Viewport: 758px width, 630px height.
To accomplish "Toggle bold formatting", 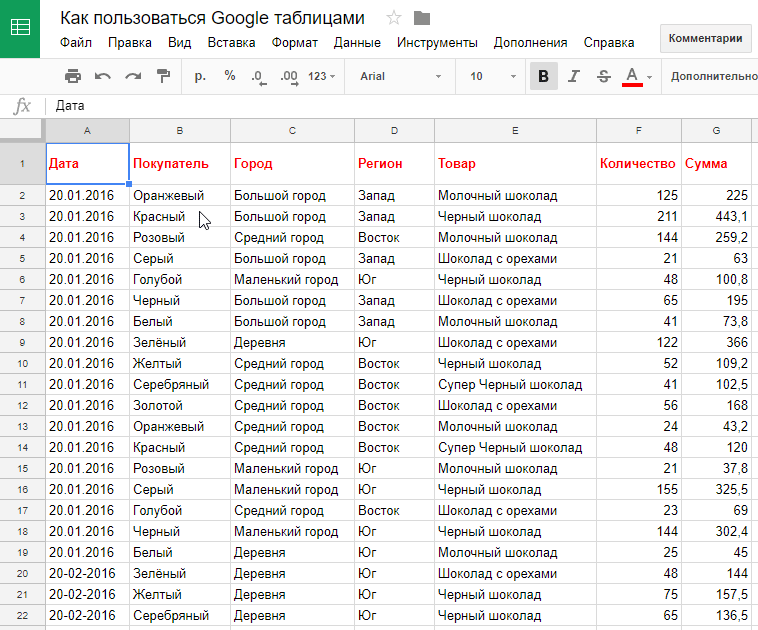I will 543,76.
